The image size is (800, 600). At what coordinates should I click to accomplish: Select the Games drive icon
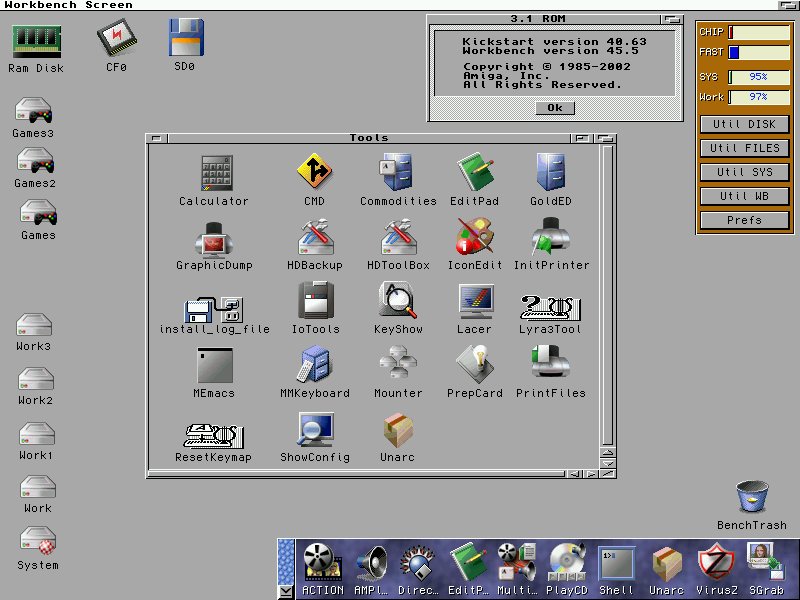click(38, 213)
